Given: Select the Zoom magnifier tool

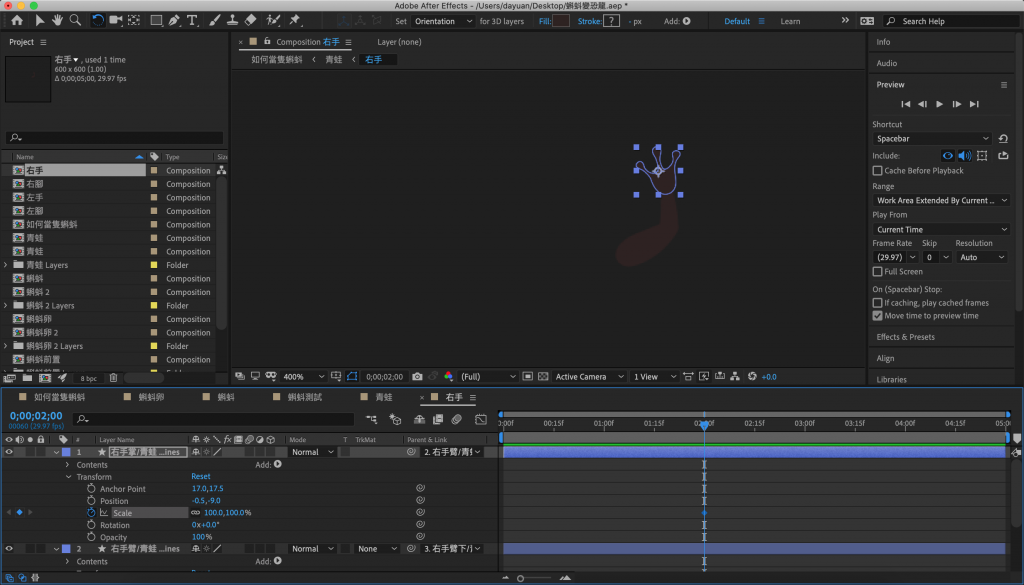Looking at the screenshot, I should pos(75,20).
